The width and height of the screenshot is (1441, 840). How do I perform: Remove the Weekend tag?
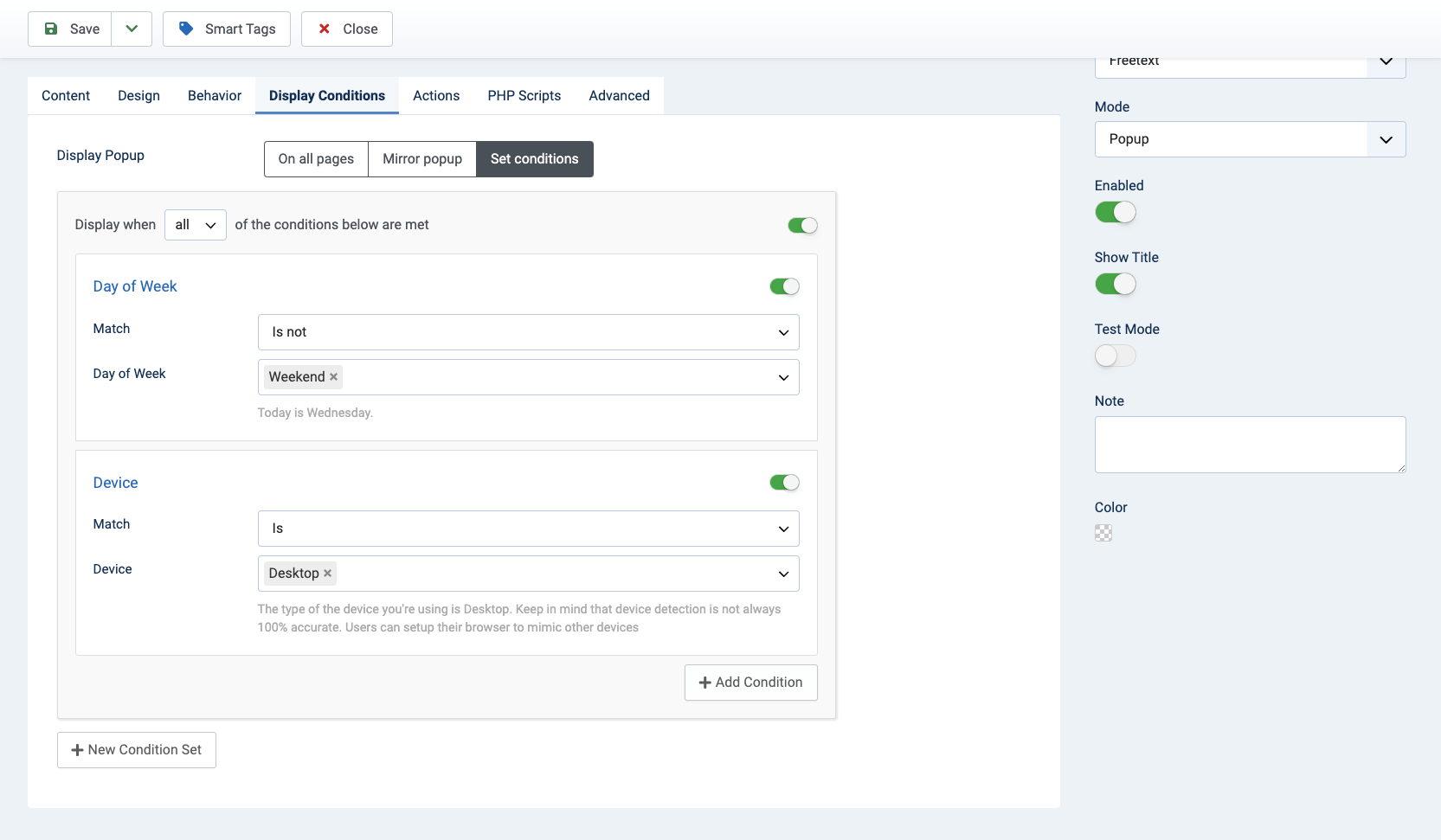click(334, 377)
